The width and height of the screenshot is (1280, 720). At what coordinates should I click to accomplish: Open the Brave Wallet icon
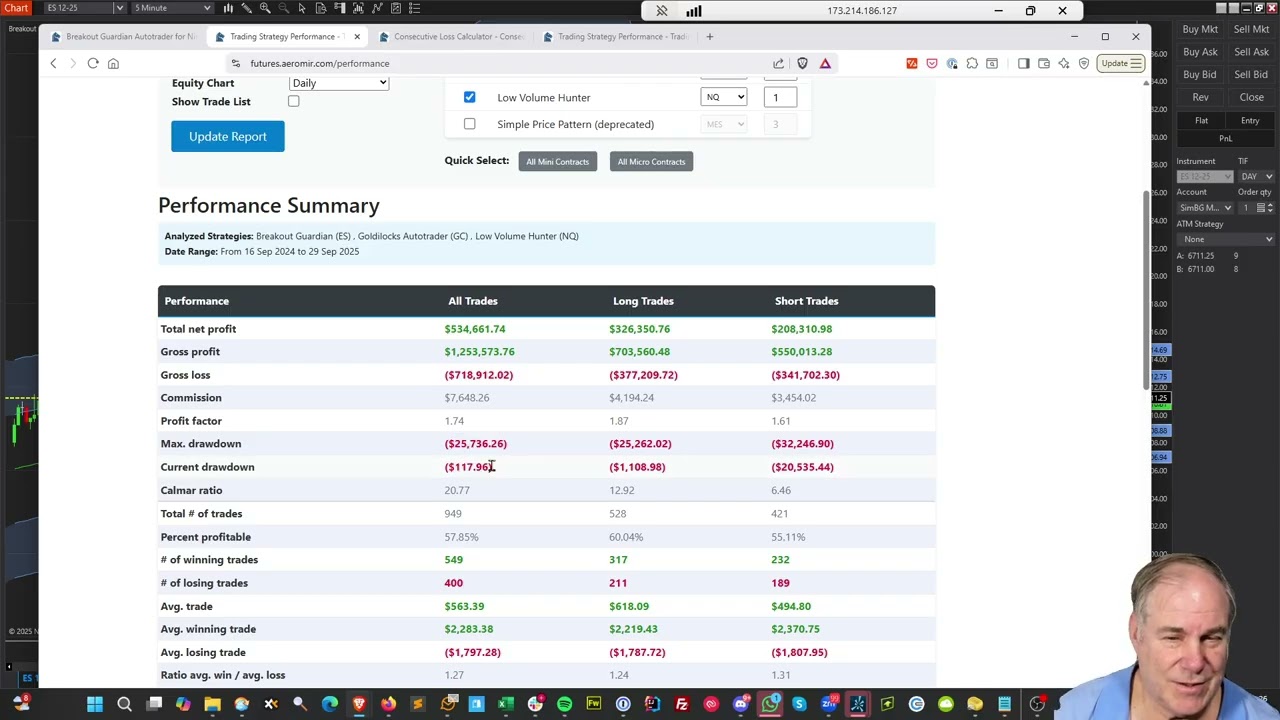pyautogui.click(x=1043, y=63)
